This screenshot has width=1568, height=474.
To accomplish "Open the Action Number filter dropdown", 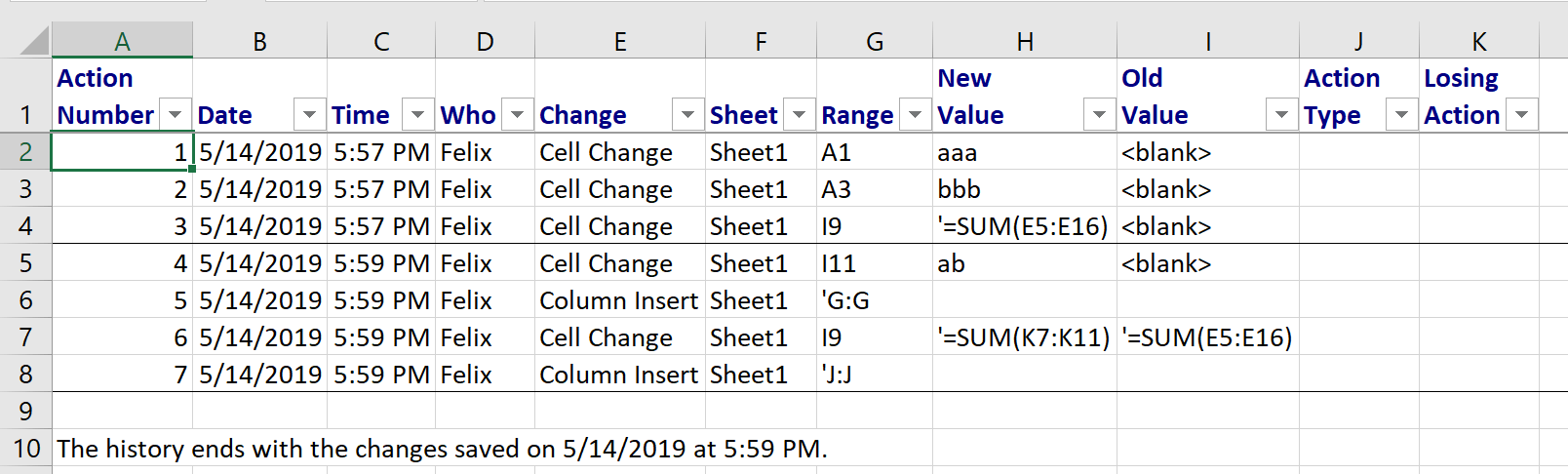I will [x=176, y=115].
